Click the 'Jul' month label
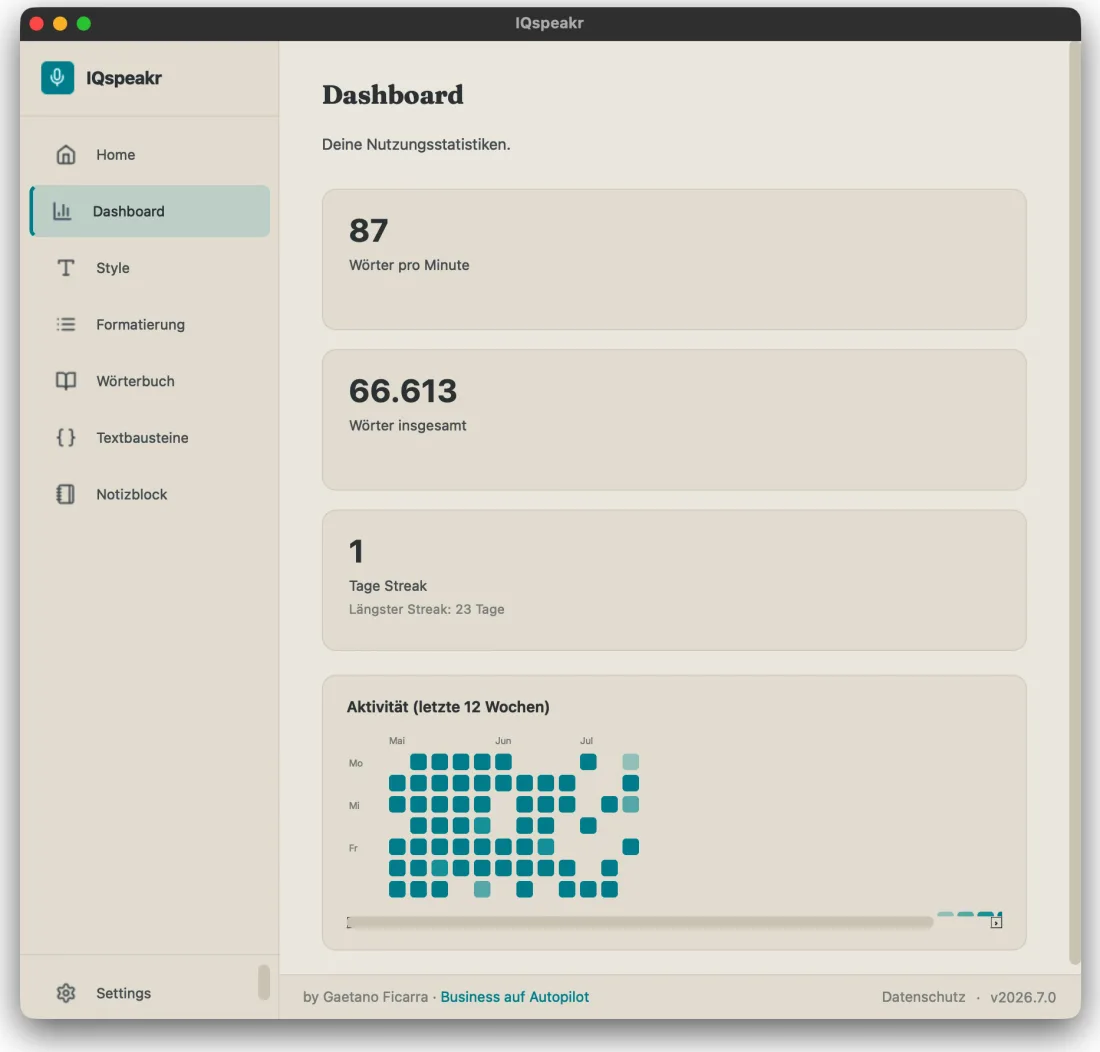 pyautogui.click(x=586, y=741)
